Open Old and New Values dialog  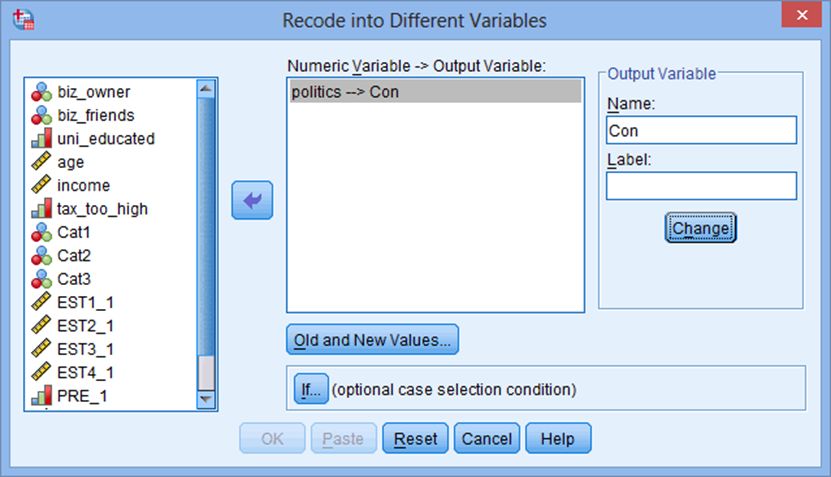pyautogui.click(x=373, y=340)
